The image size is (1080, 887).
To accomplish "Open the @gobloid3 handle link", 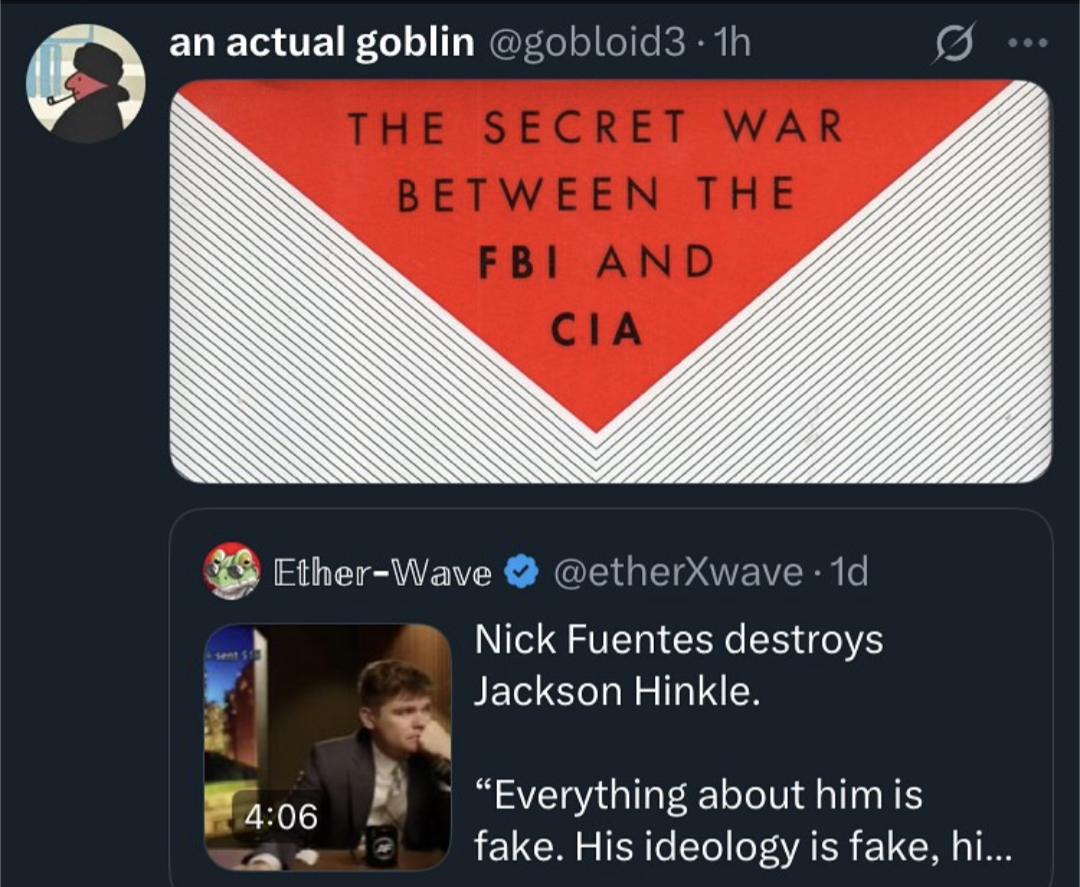I will [587, 43].
